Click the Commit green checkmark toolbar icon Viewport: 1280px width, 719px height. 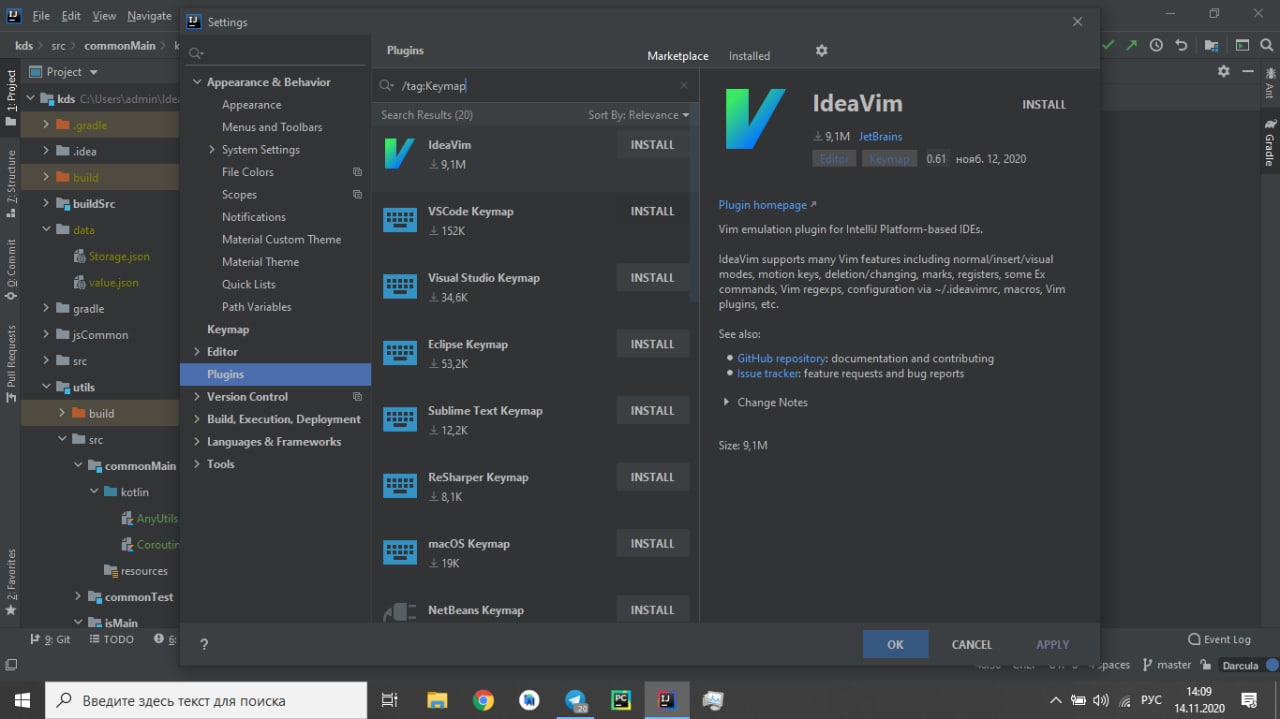[1109, 45]
